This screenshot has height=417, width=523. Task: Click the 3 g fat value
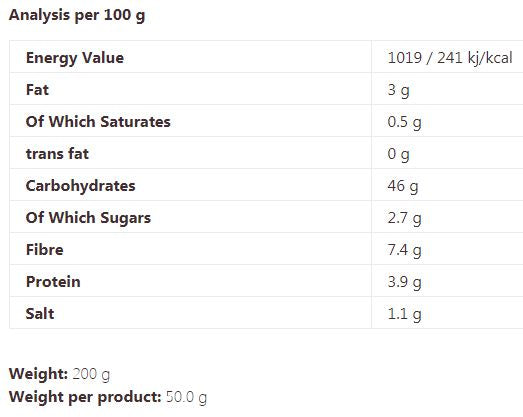[399, 90]
